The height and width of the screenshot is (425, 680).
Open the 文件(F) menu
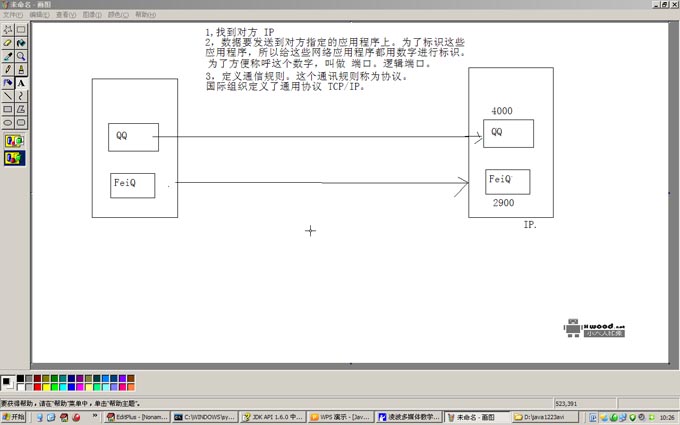click(13, 15)
